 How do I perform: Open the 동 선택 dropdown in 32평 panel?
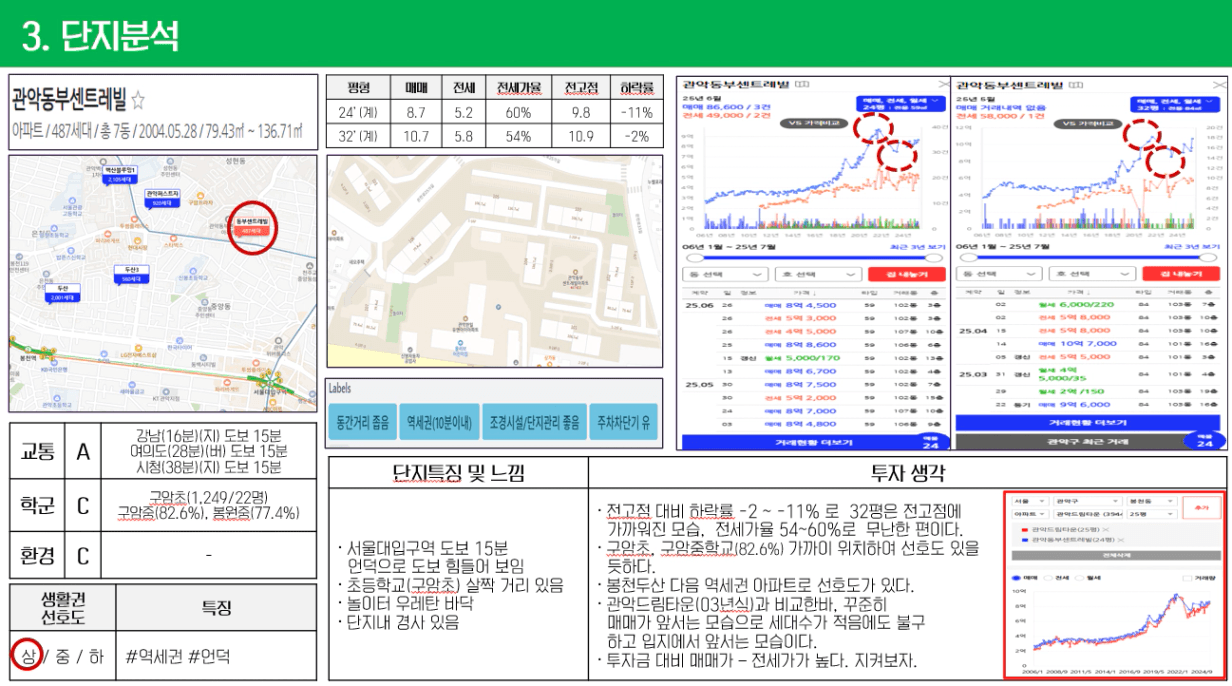pyautogui.click(x=999, y=274)
